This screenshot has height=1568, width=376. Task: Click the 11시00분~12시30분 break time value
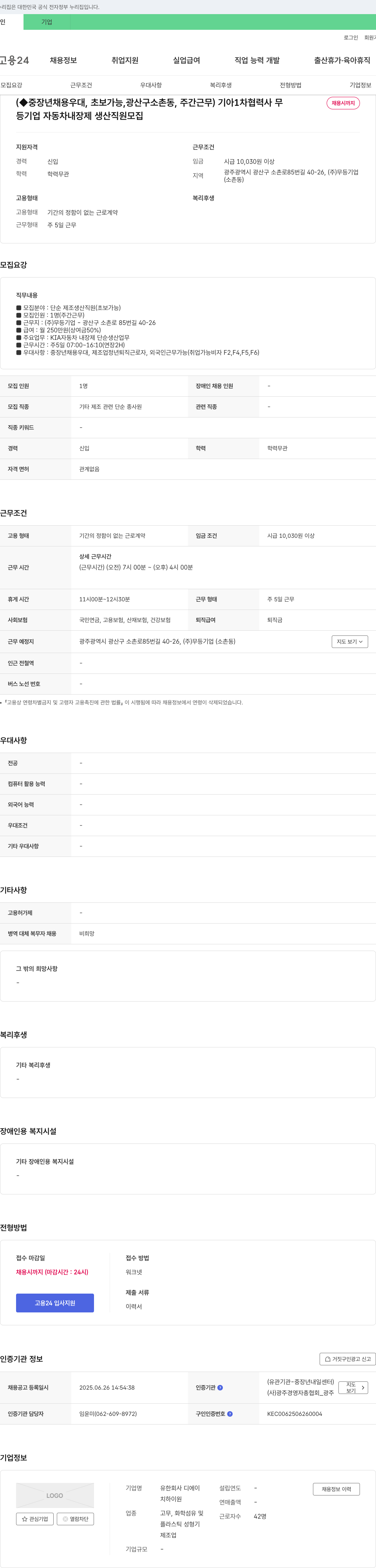105,600
